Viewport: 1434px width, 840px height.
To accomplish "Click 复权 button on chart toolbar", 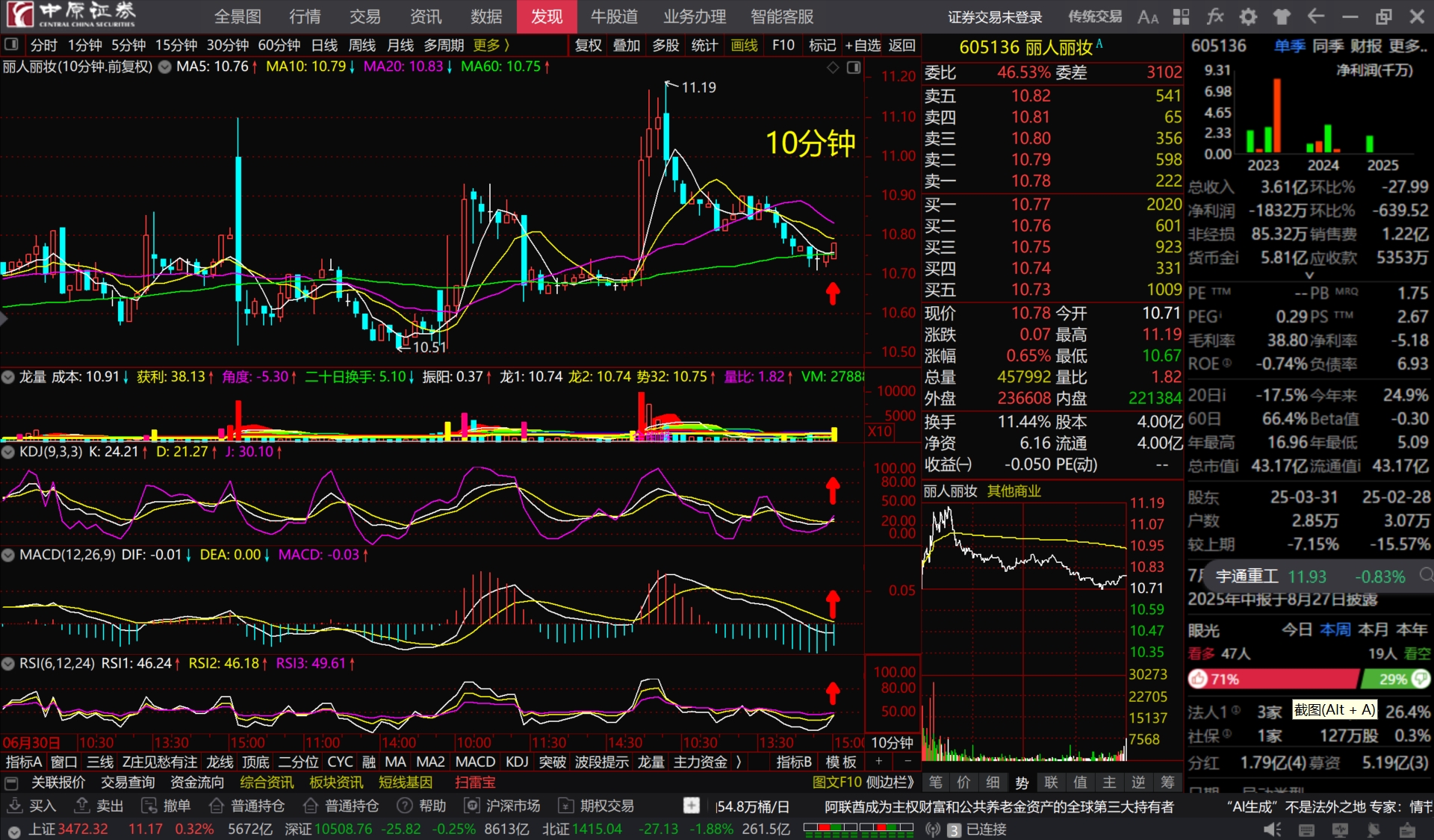I will click(589, 45).
